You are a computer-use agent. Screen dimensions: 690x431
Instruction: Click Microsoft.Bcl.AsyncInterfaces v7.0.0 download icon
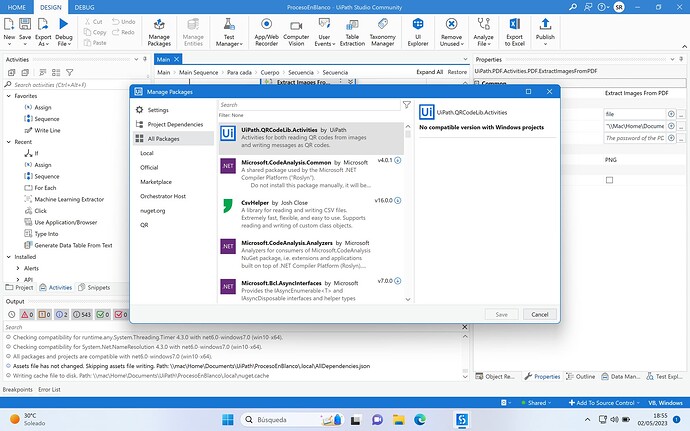[398, 281]
